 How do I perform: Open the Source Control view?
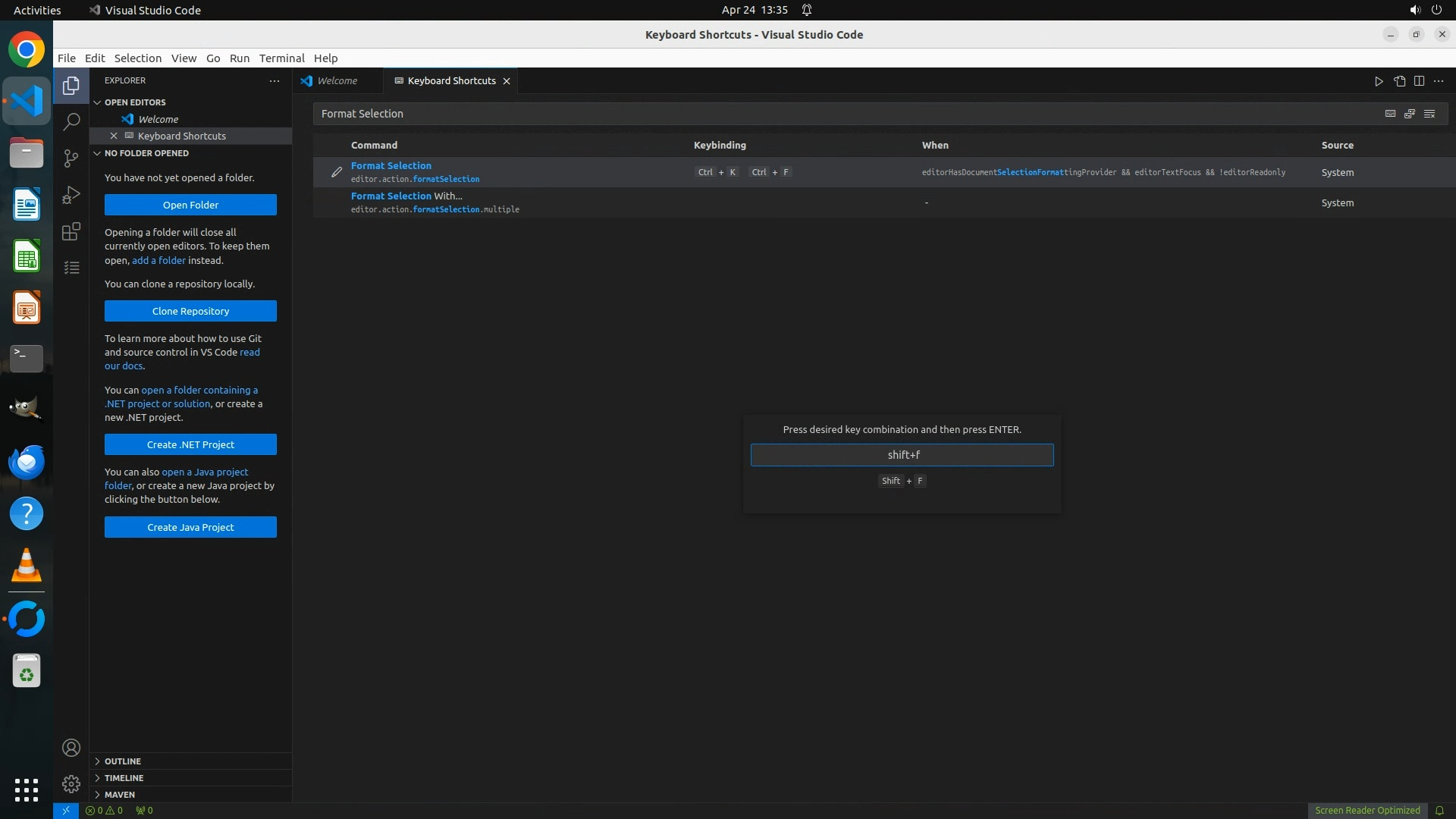tap(71, 158)
